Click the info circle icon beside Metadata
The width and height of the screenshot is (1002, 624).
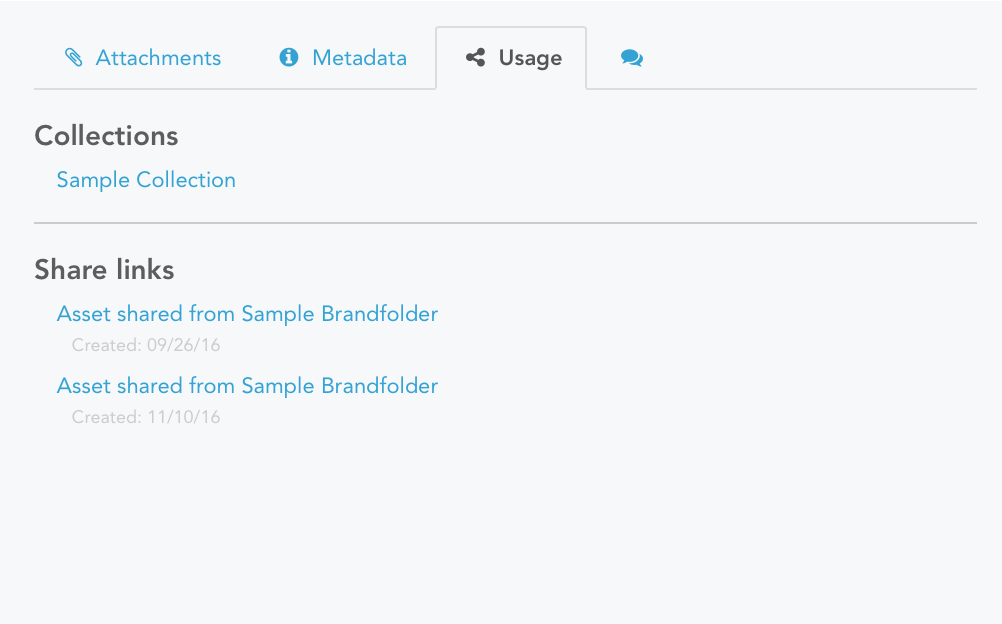289,58
